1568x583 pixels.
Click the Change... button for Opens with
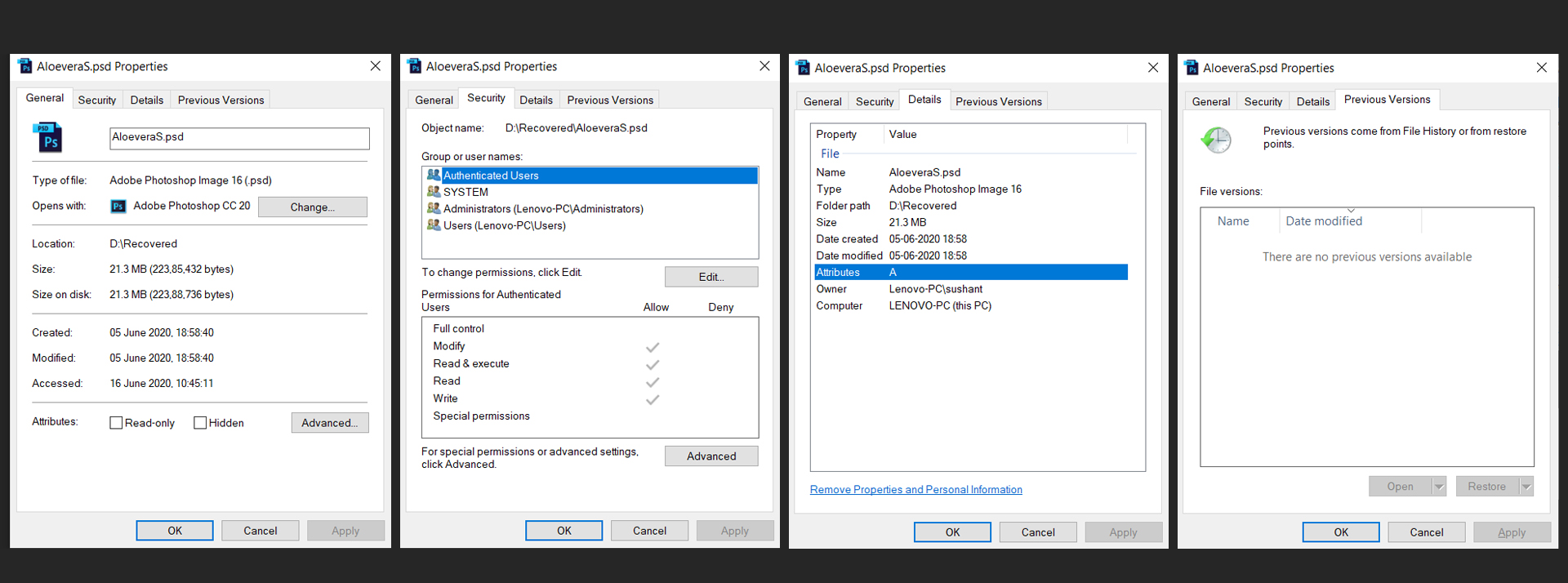(313, 207)
